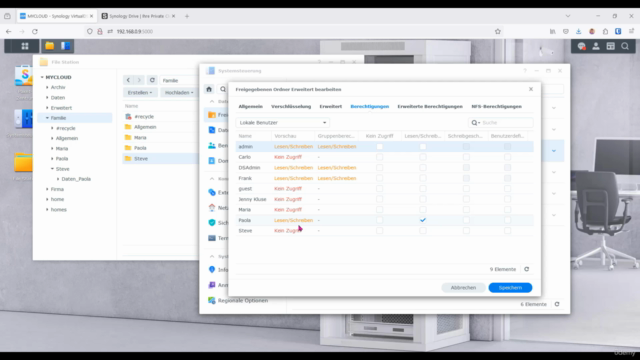Collapse the Familie tree node

[x=47, y=118]
